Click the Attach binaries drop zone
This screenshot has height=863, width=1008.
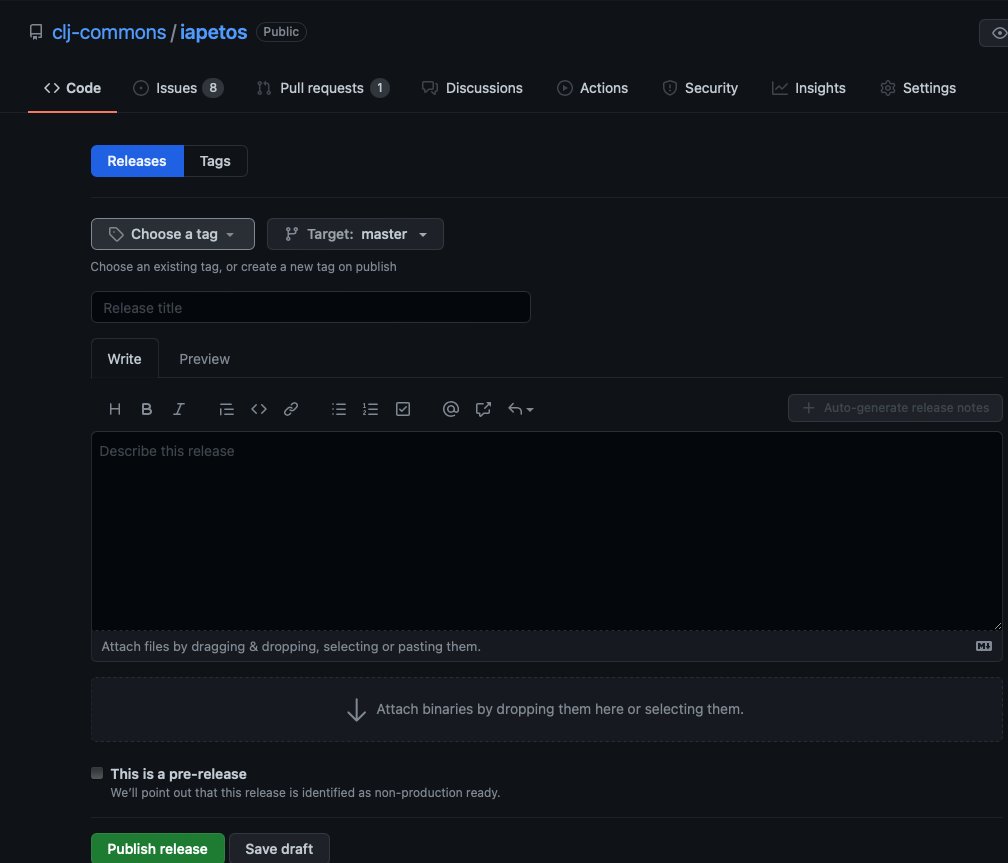click(546, 709)
